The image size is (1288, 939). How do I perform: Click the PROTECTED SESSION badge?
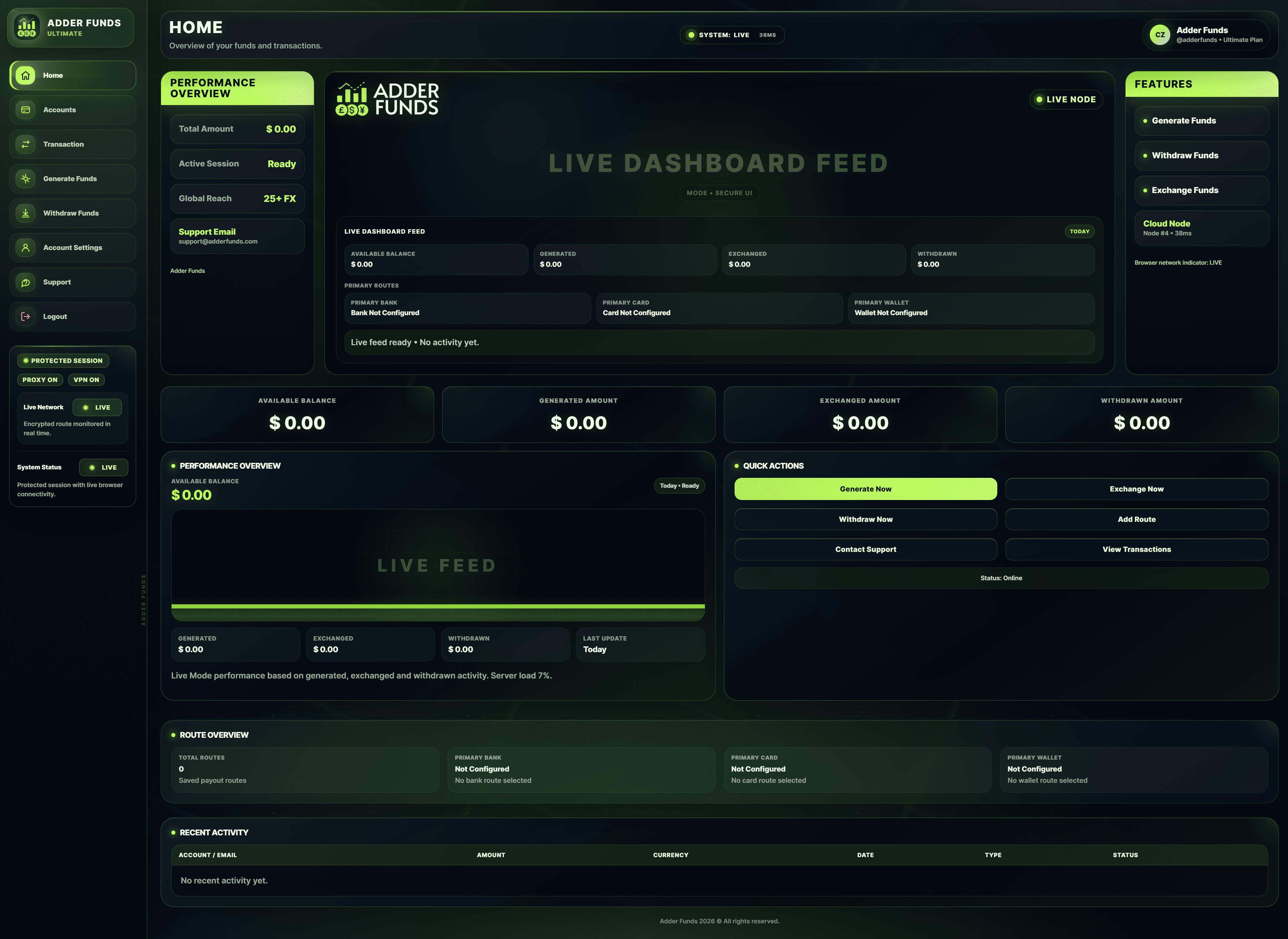coord(63,361)
